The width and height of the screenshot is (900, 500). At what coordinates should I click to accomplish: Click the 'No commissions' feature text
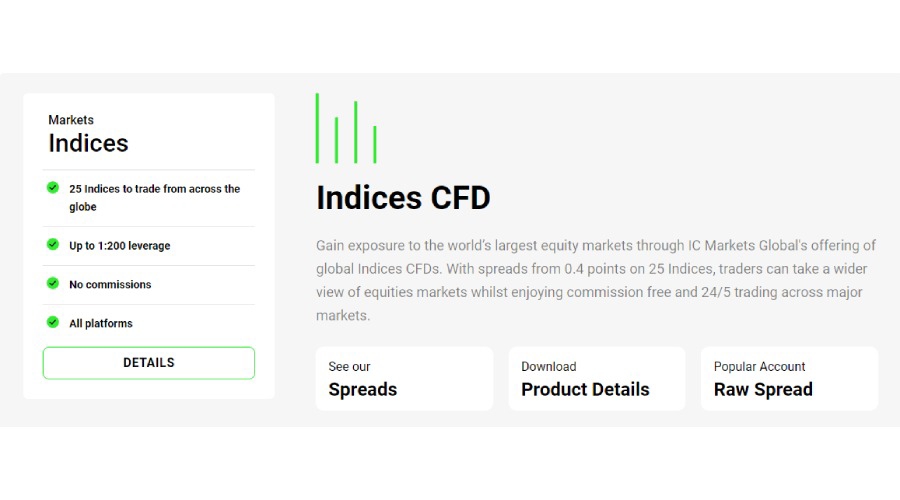pos(110,285)
